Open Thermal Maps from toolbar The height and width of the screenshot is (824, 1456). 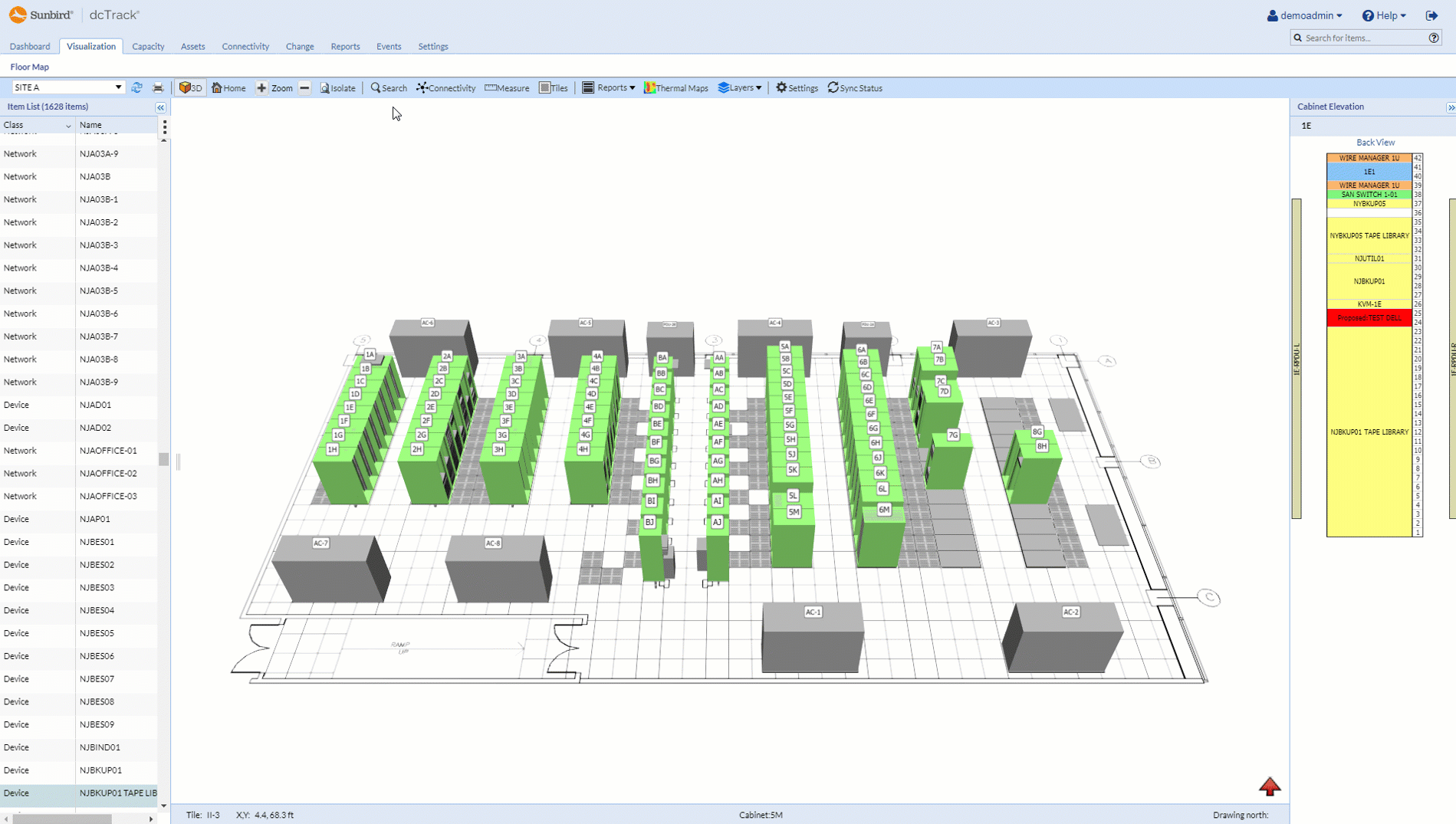pyautogui.click(x=675, y=88)
